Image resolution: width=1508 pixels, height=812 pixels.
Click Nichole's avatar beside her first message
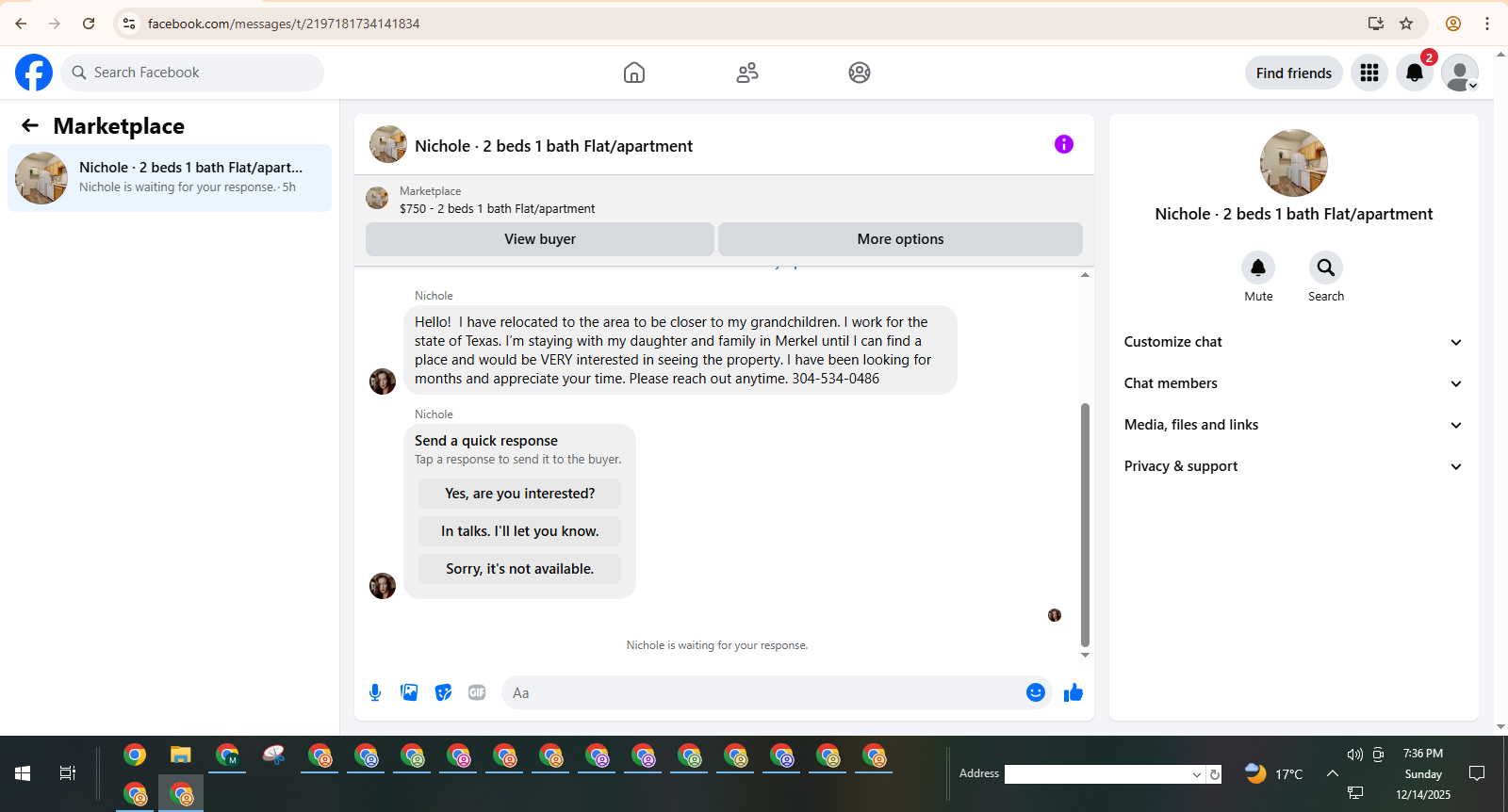click(x=383, y=382)
